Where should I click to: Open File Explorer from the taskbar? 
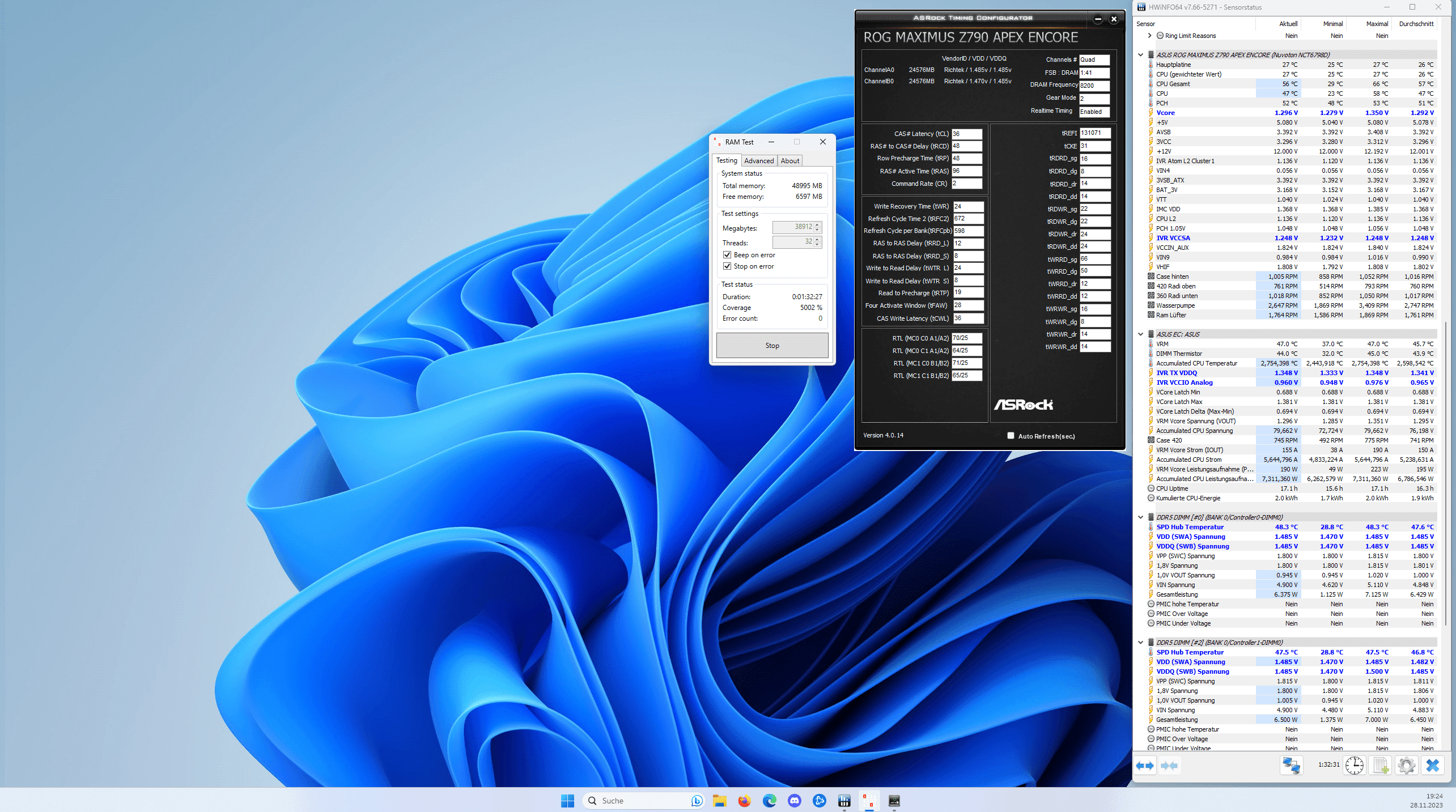tap(719, 800)
